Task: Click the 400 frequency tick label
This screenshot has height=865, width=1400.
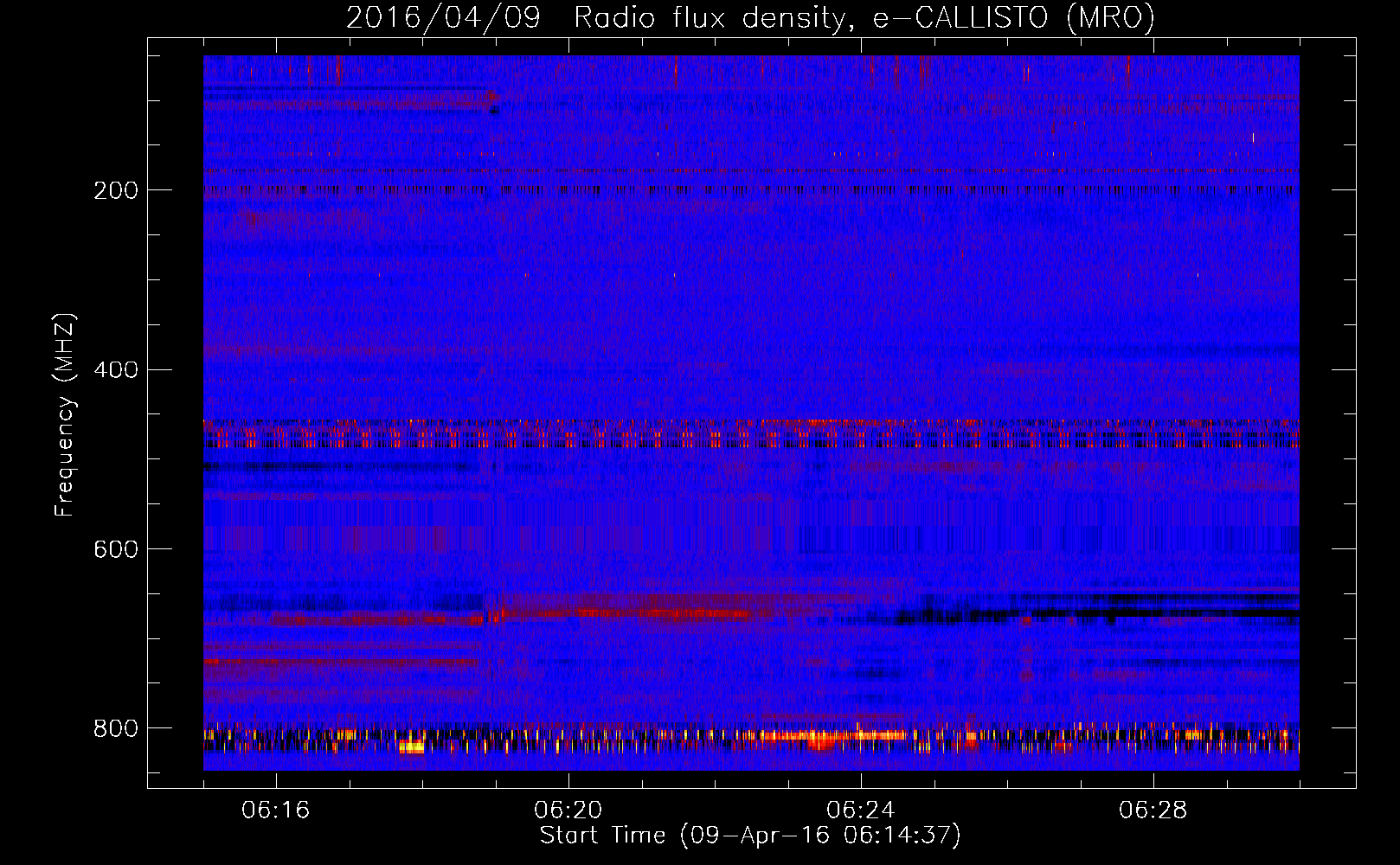Action: pyautogui.click(x=115, y=370)
